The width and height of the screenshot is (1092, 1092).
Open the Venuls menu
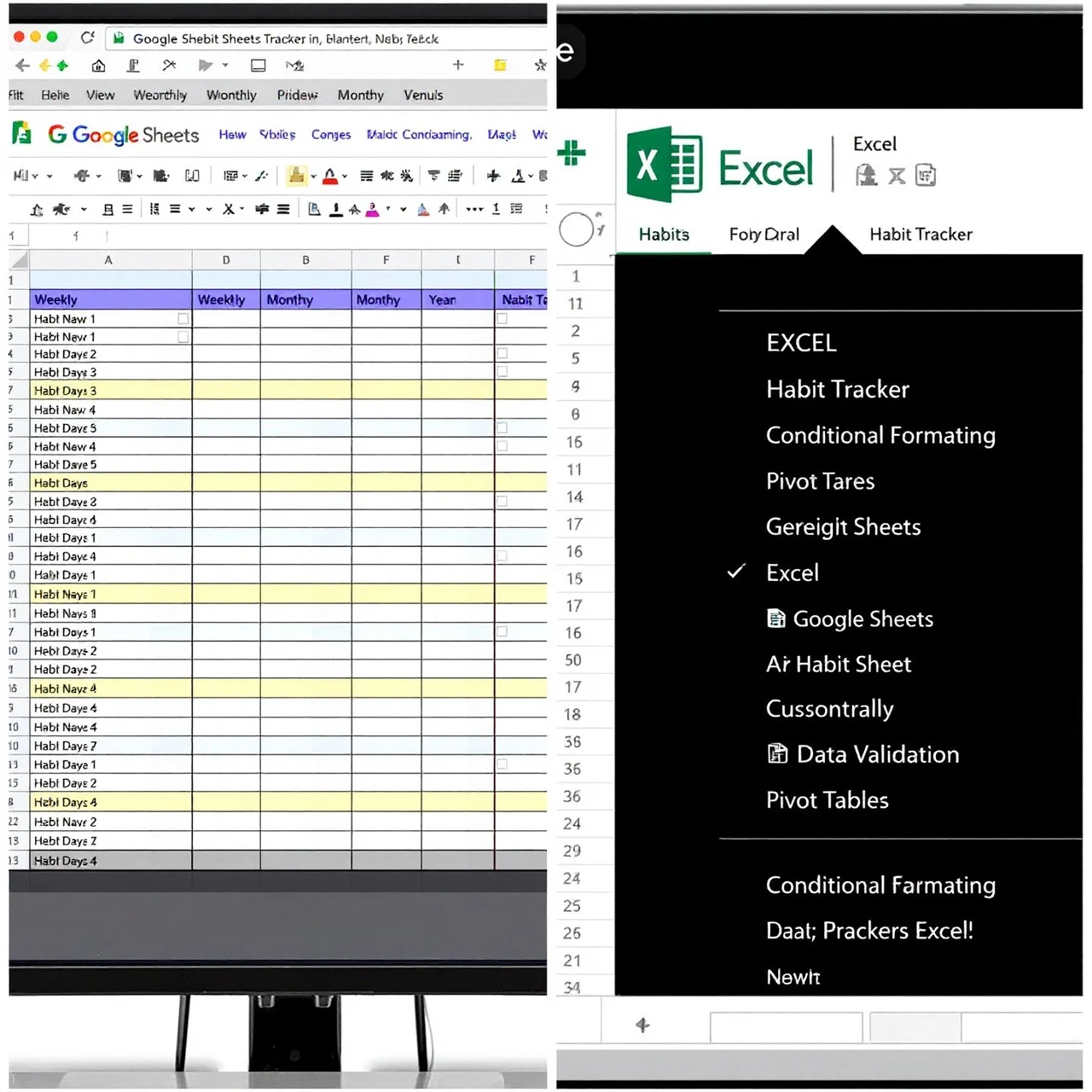coord(423,95)
